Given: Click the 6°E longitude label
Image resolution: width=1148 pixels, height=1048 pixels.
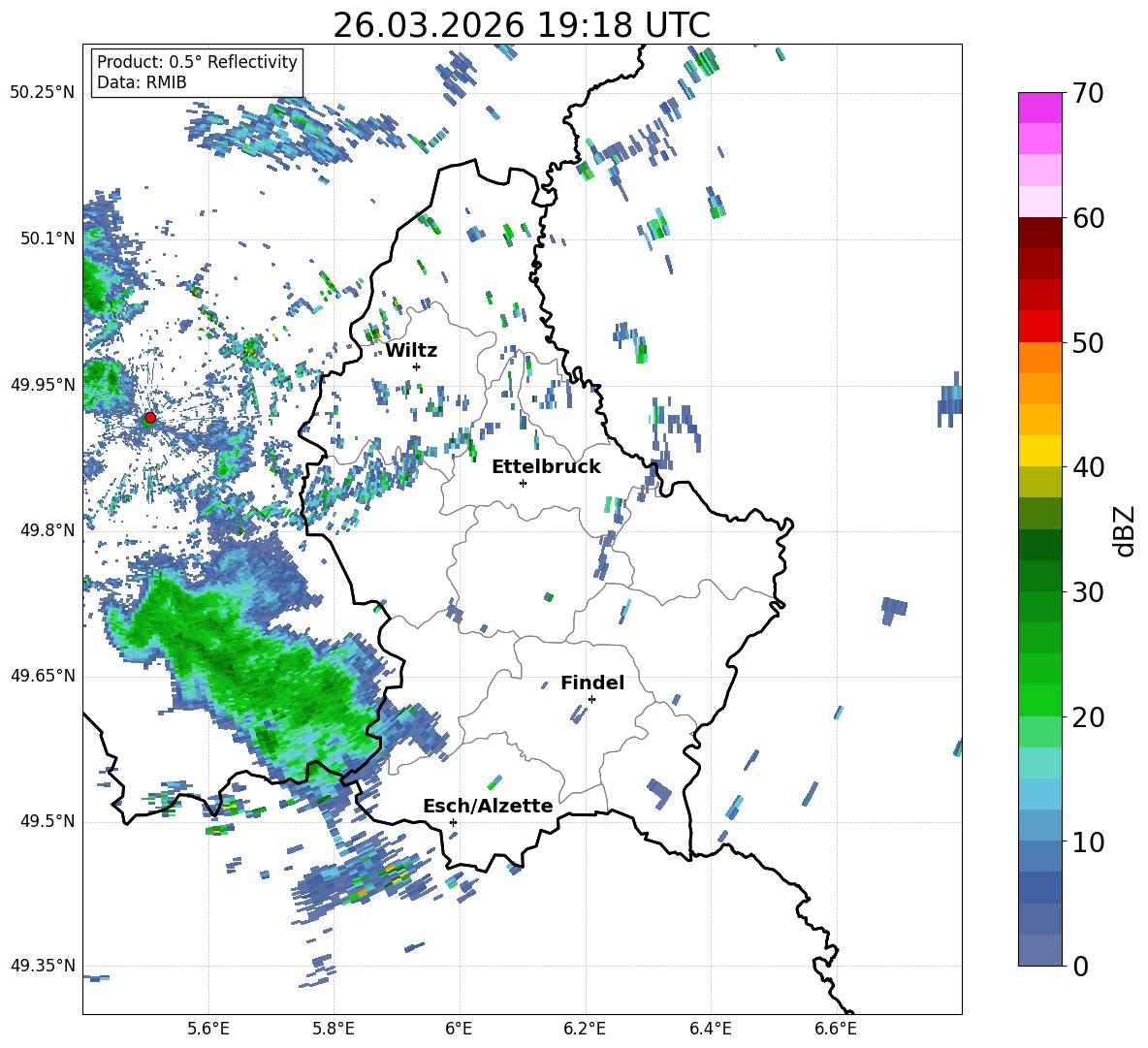Looking at the screenshot, I should (x=459, y=1029).
